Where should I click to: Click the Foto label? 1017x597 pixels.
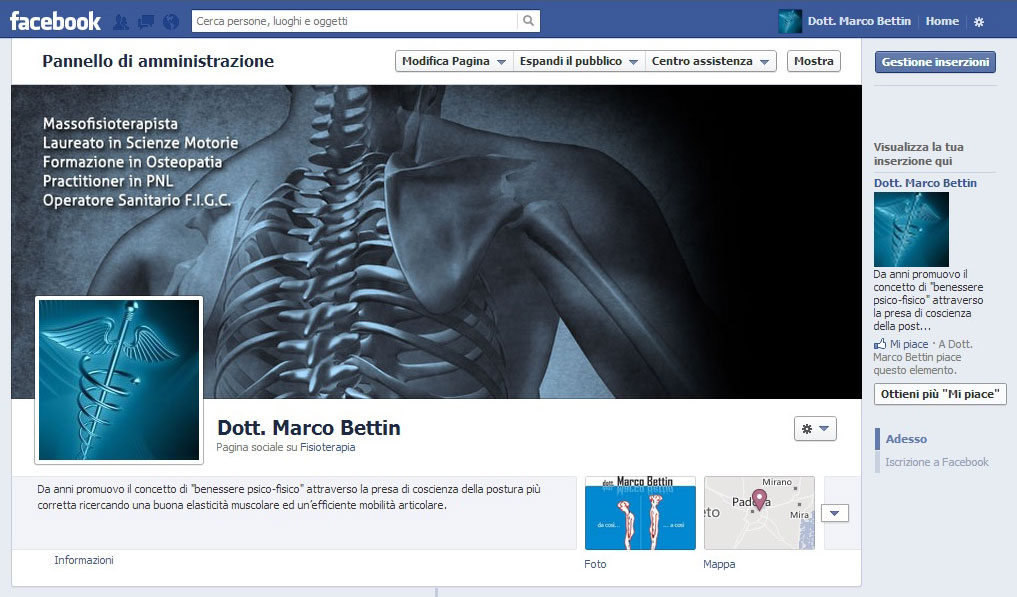(x=595, y=564)
